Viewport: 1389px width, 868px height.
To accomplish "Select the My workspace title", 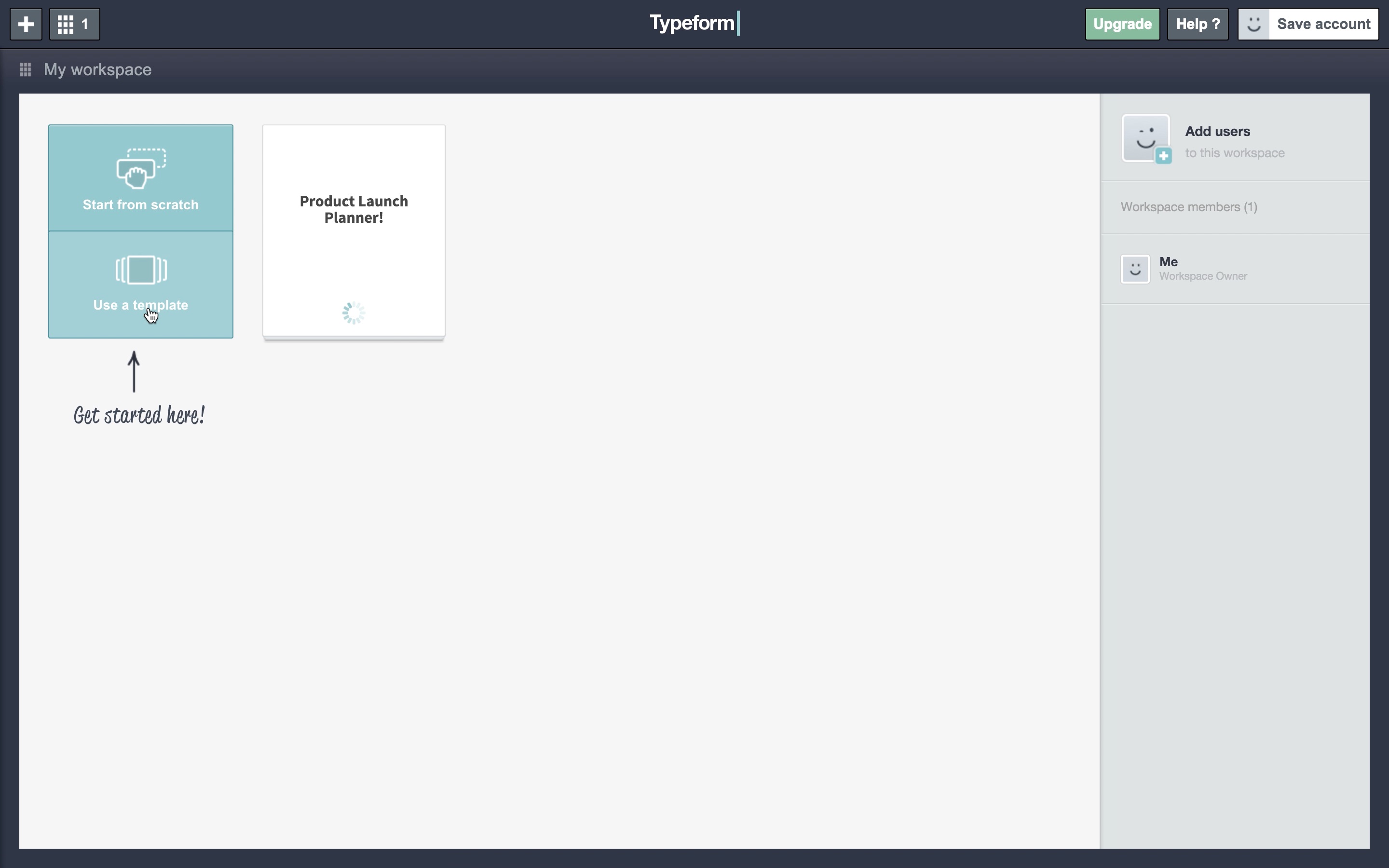I will tap(97, 69).
